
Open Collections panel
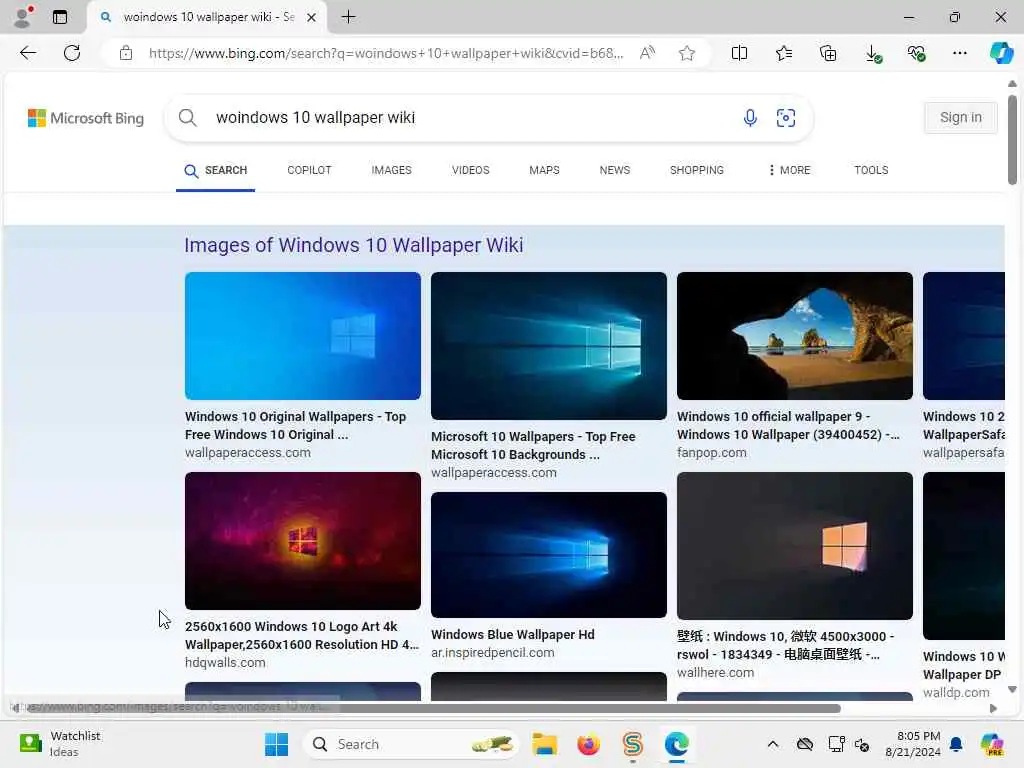827,53
